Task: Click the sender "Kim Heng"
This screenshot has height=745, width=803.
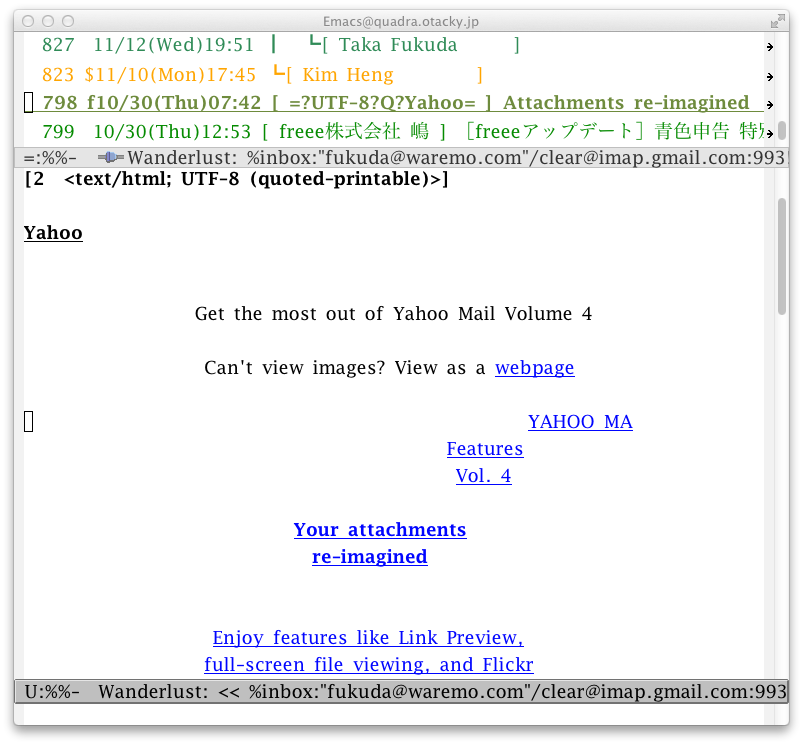Action: 348,75
